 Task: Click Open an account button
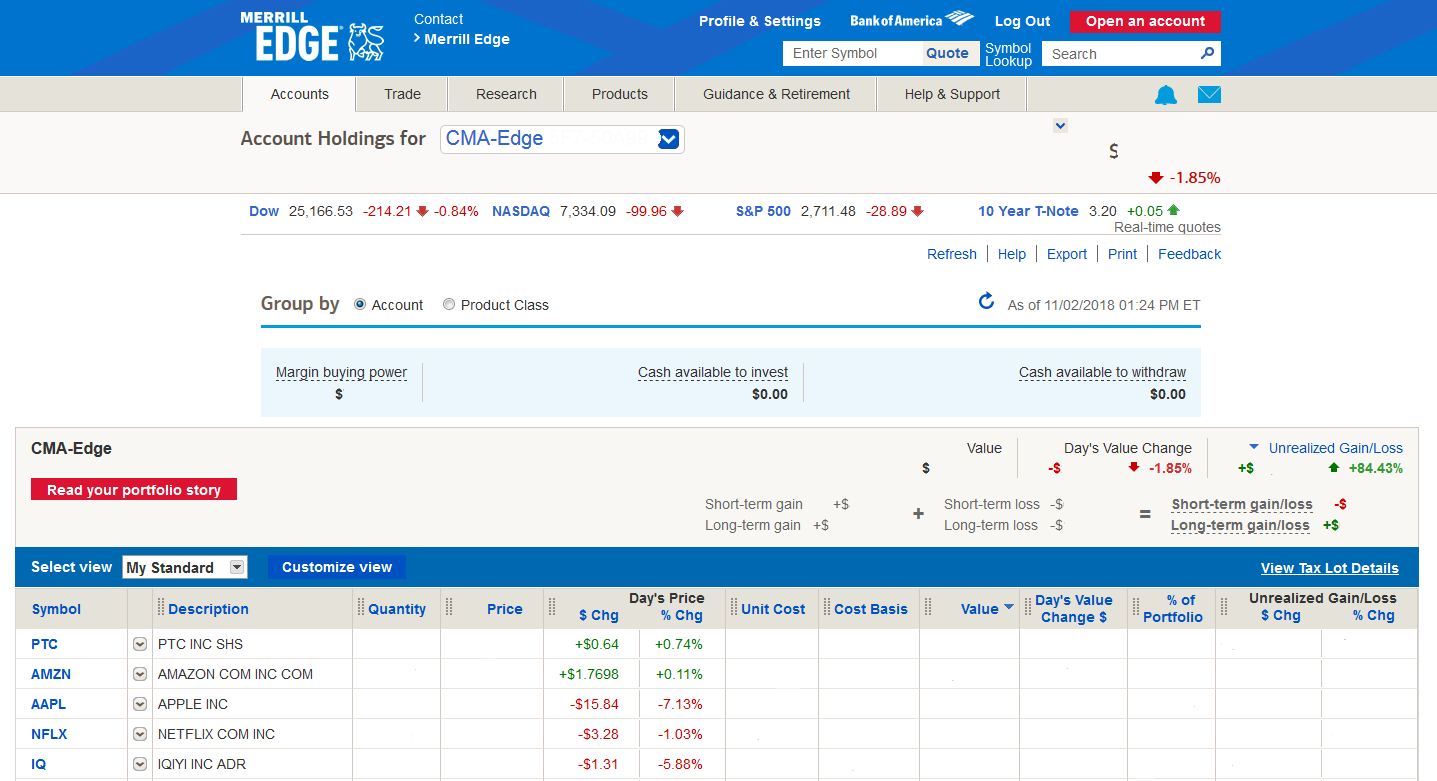(x=1145, y=21)
